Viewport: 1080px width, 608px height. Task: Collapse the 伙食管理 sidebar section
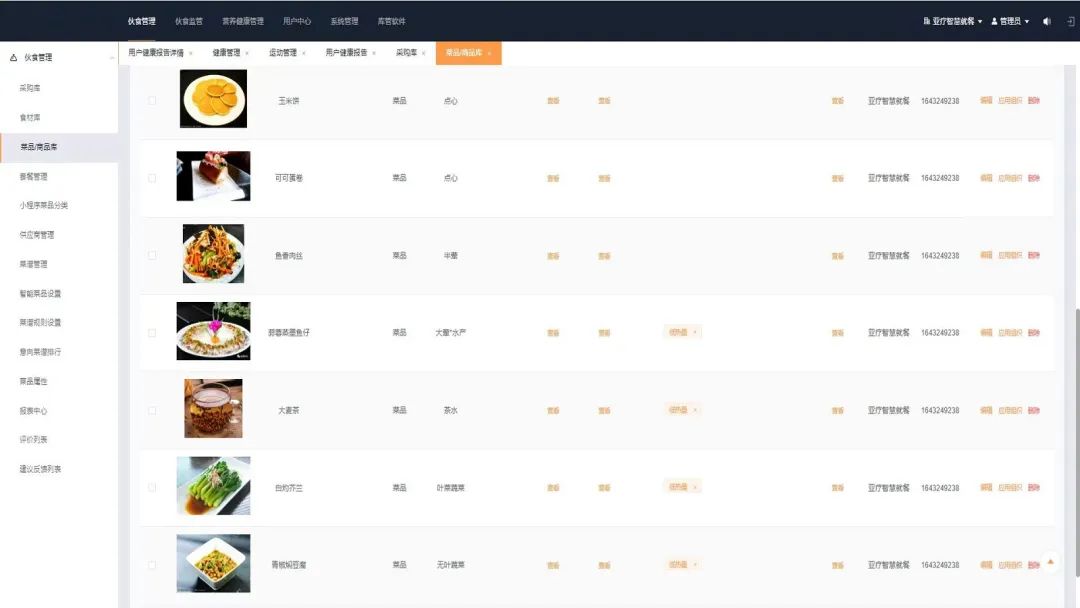click(x=112, y=58)
